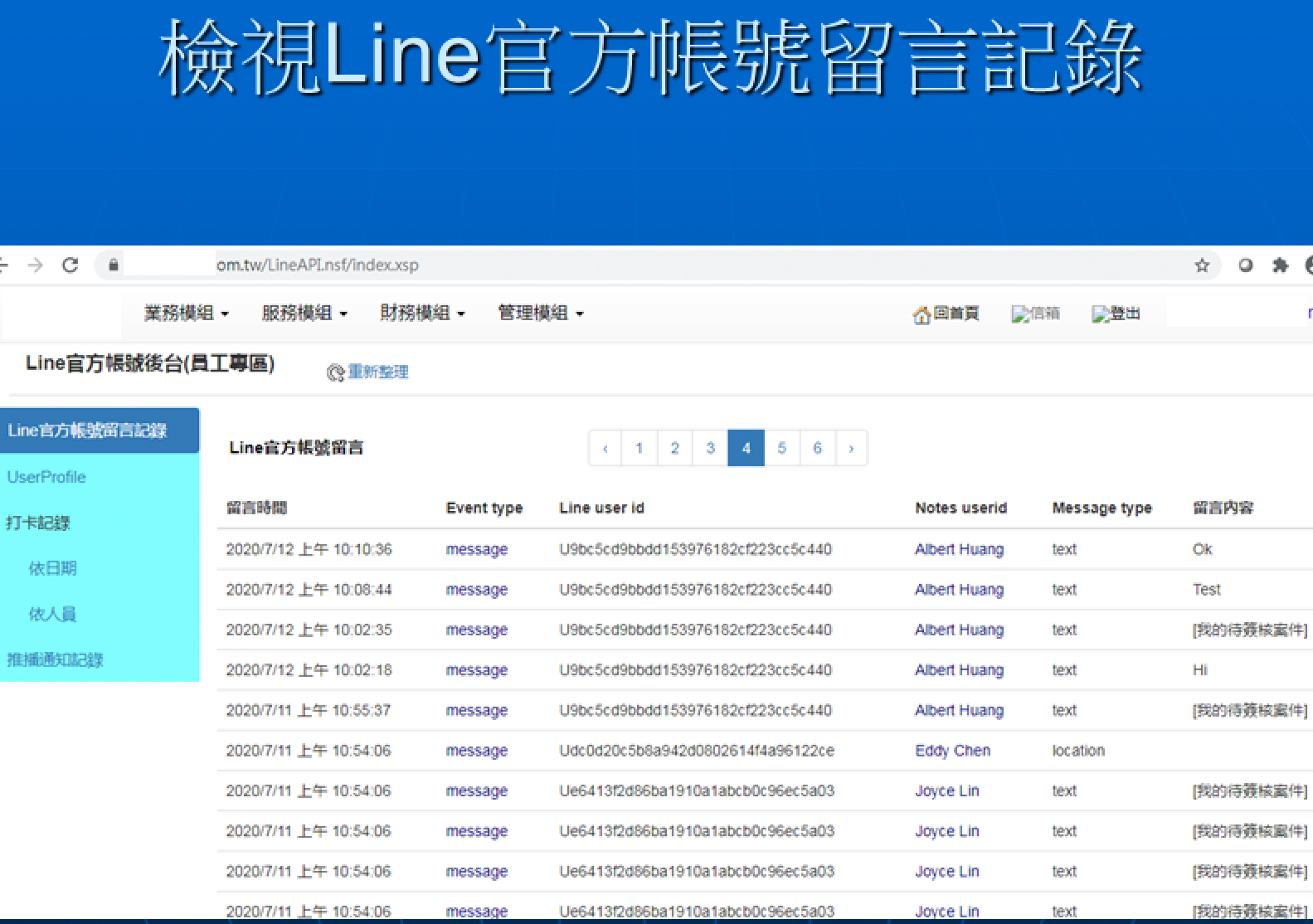Viewport: 1313px width, 924px height.
Task: Click [我的待簽核案件] in the 10:02:35 row
Action: (x=1250, y=630)
